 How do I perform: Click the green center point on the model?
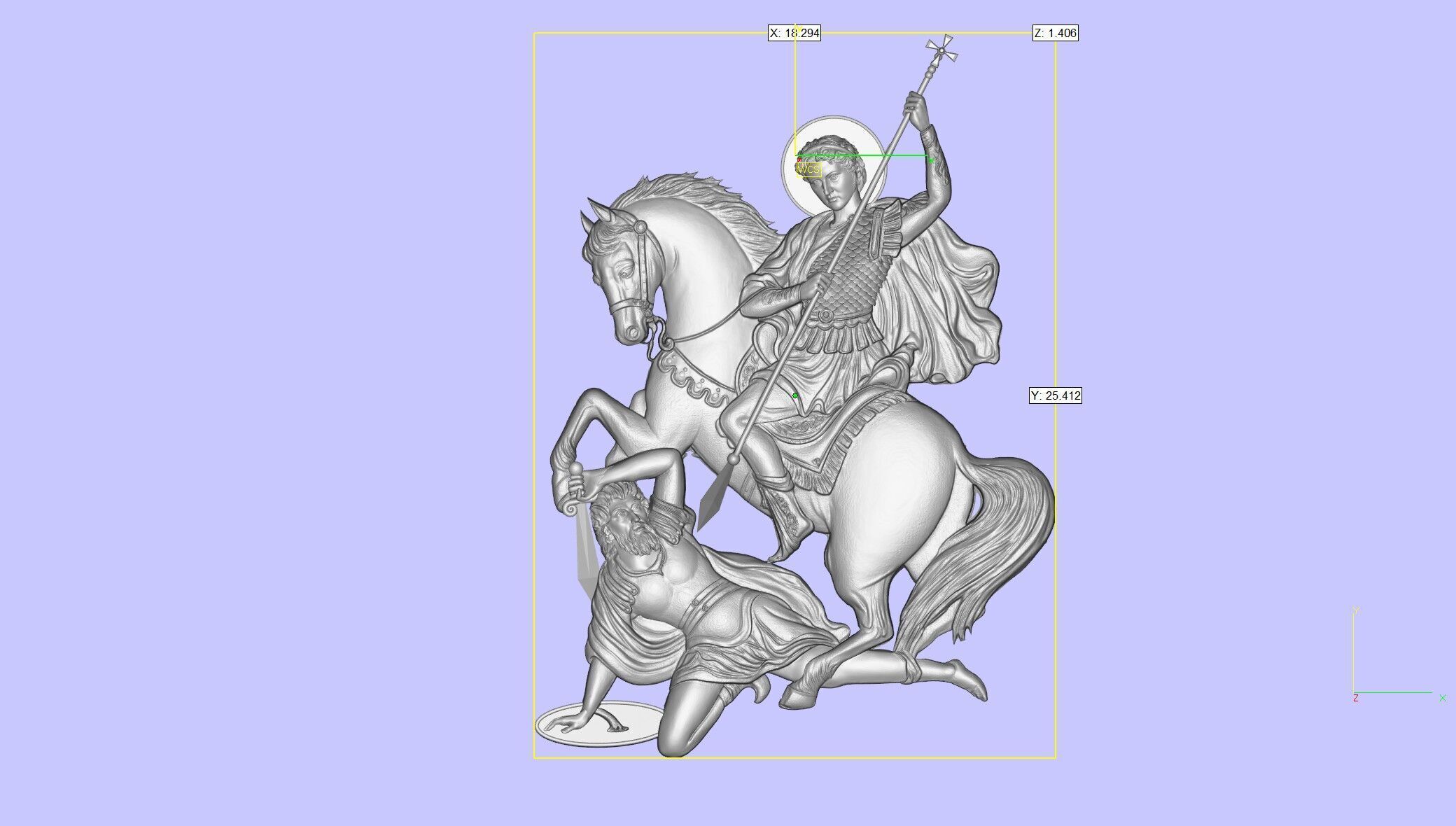pos(795,395)
